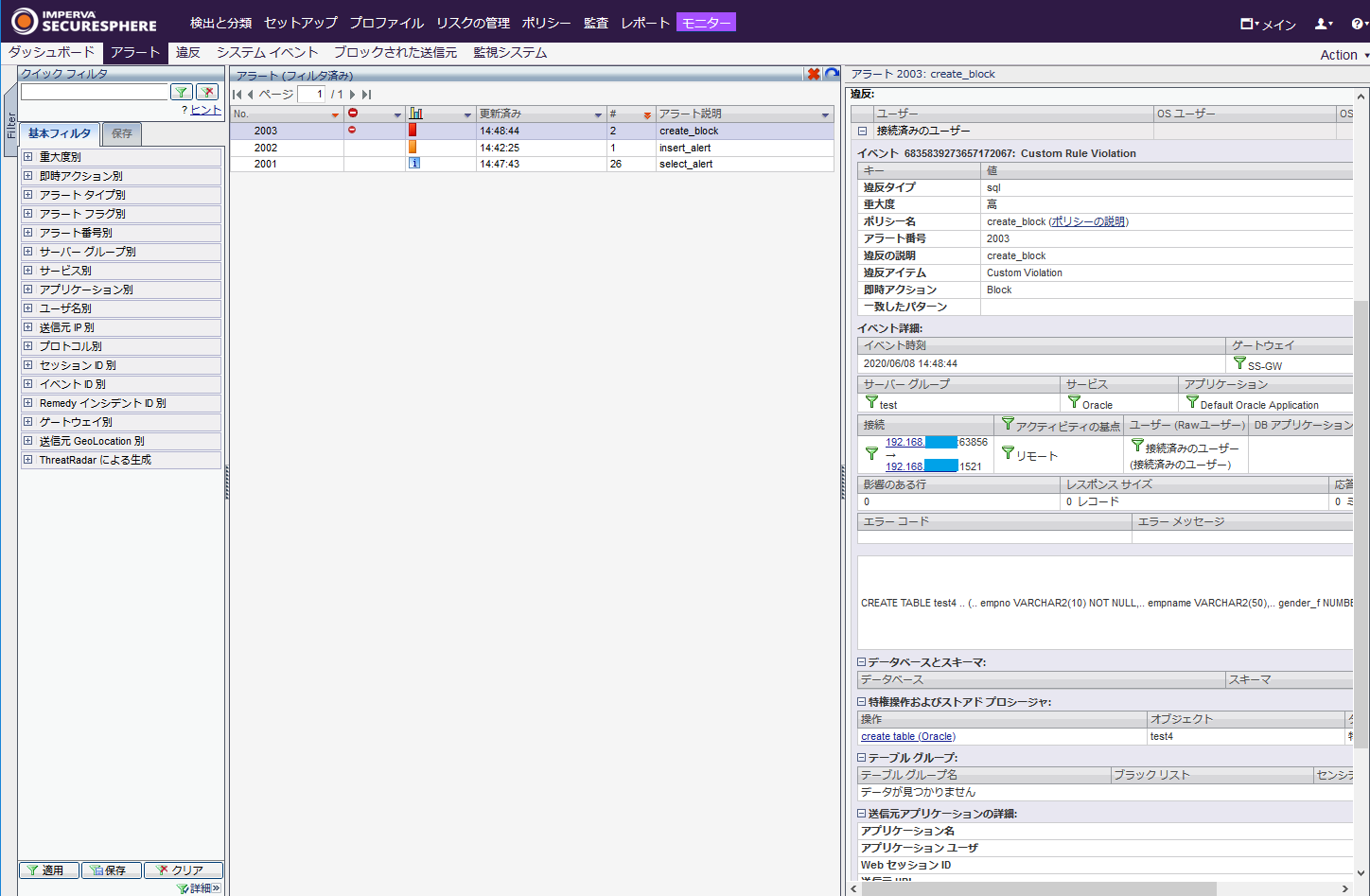Switch to the システム イベント tab
The width and height of the screenshot is (1370, 896).
268,53
